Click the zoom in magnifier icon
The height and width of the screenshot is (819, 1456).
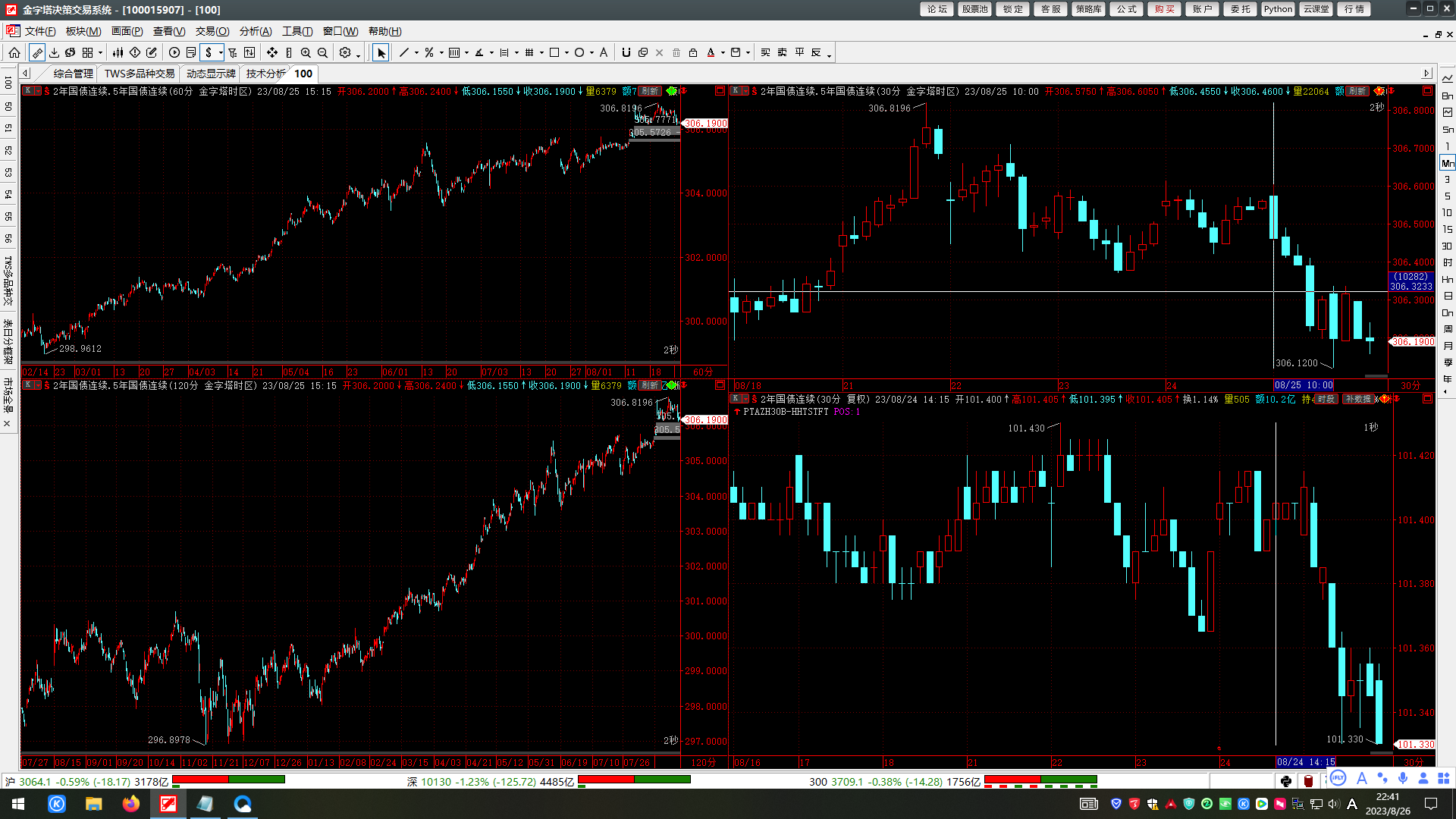click(306, 52)
